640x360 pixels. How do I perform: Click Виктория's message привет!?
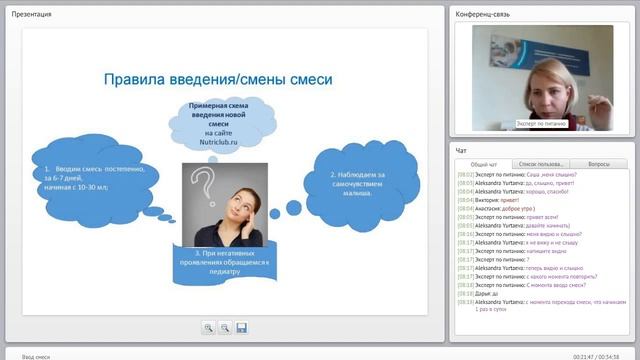click(509, 200)
